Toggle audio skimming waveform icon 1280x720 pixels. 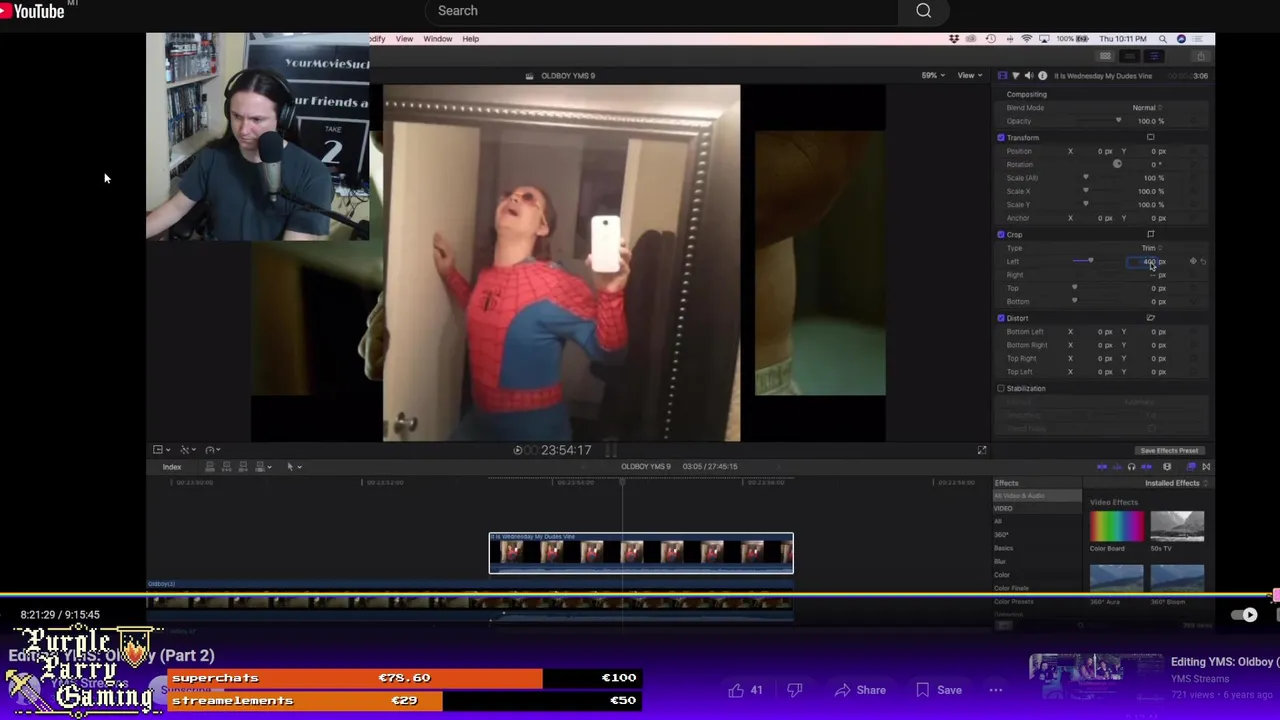pyautogui.click(x=1117, y=467)
